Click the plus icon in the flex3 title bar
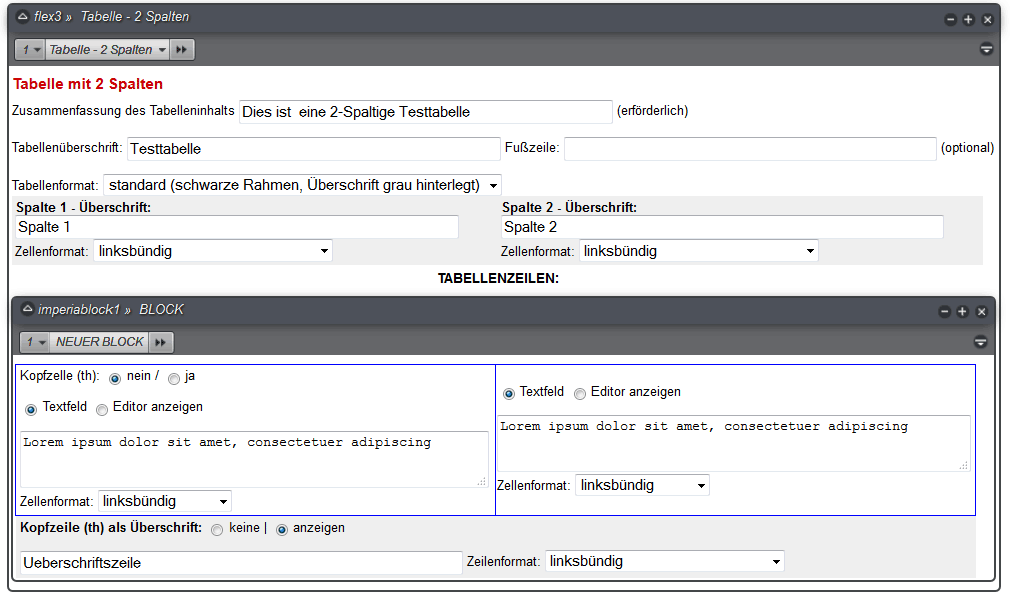 968,19
